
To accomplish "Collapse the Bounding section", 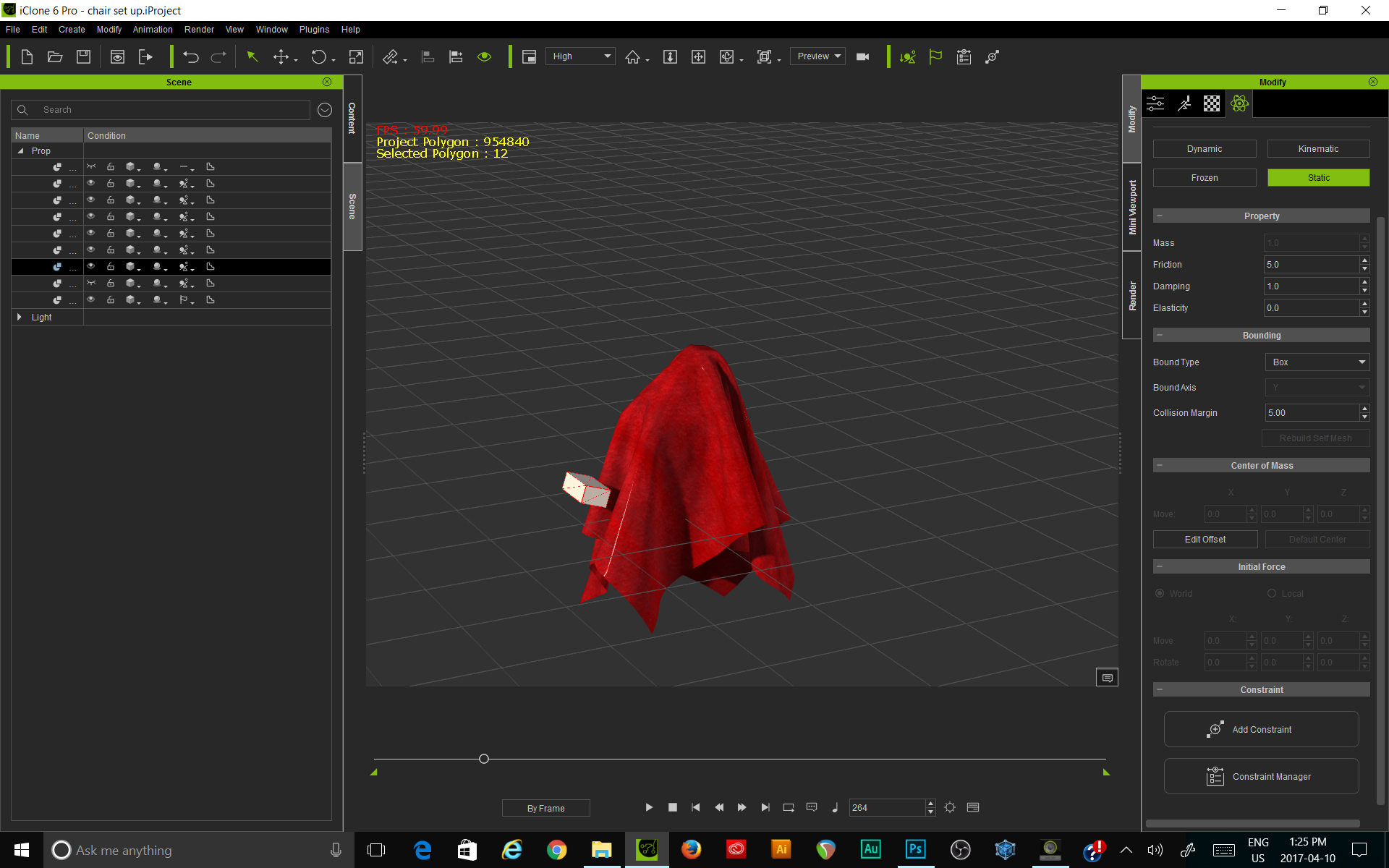I will click(x=1160, y=335).
